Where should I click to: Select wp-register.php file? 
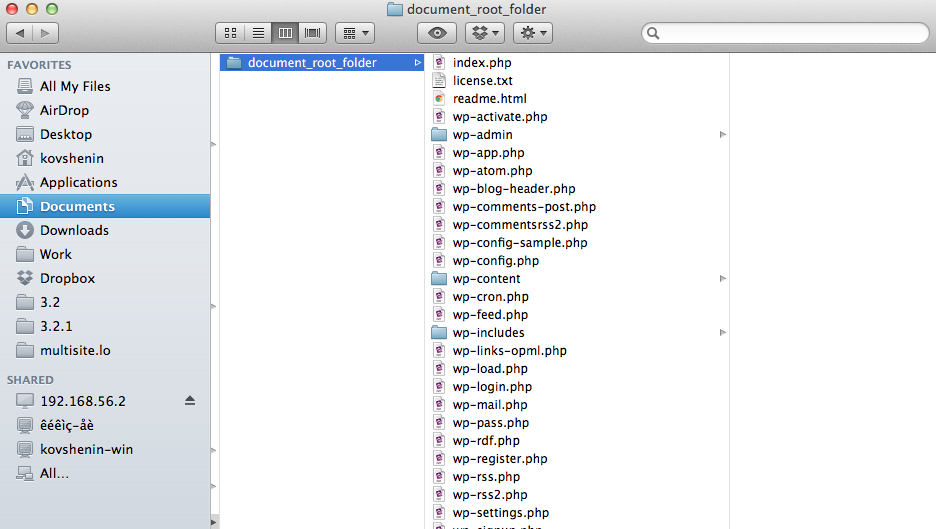point(577,459)
